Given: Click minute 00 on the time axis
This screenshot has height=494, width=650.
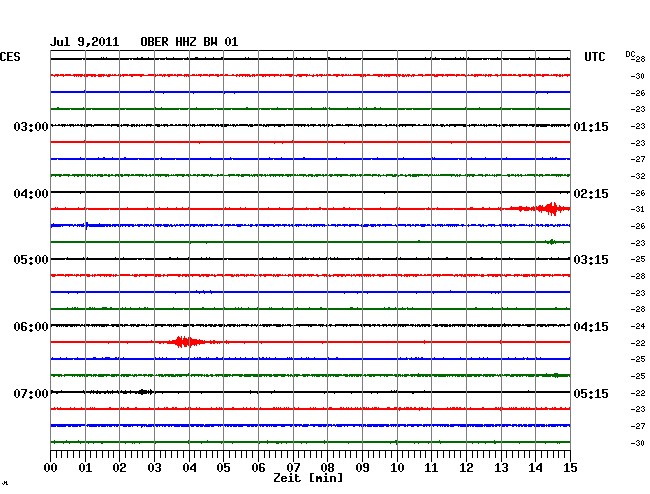Looking at the screenshot, I should pos(51,468).
